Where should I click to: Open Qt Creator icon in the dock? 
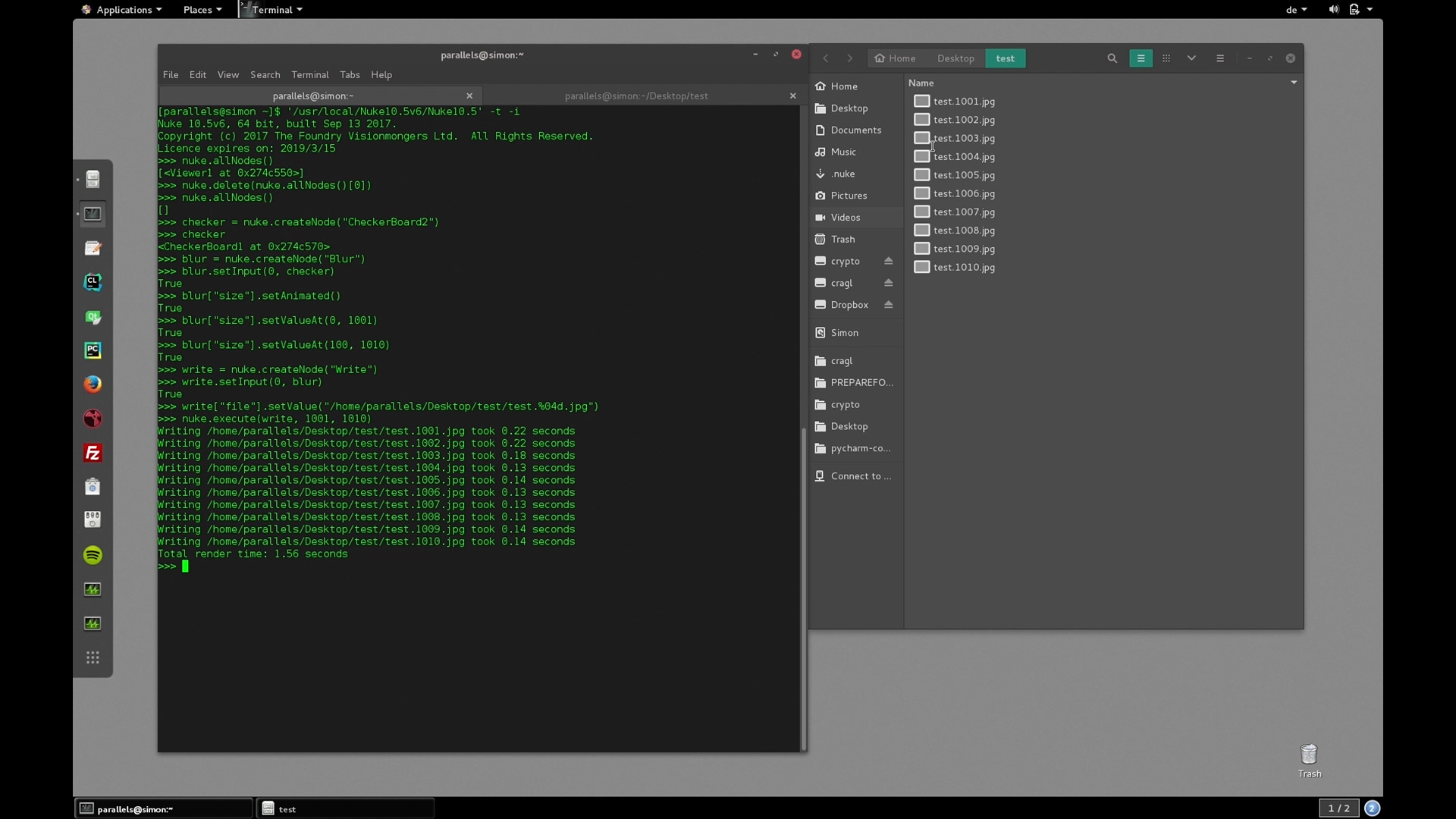pyautogui.click(x=93, y=316)
